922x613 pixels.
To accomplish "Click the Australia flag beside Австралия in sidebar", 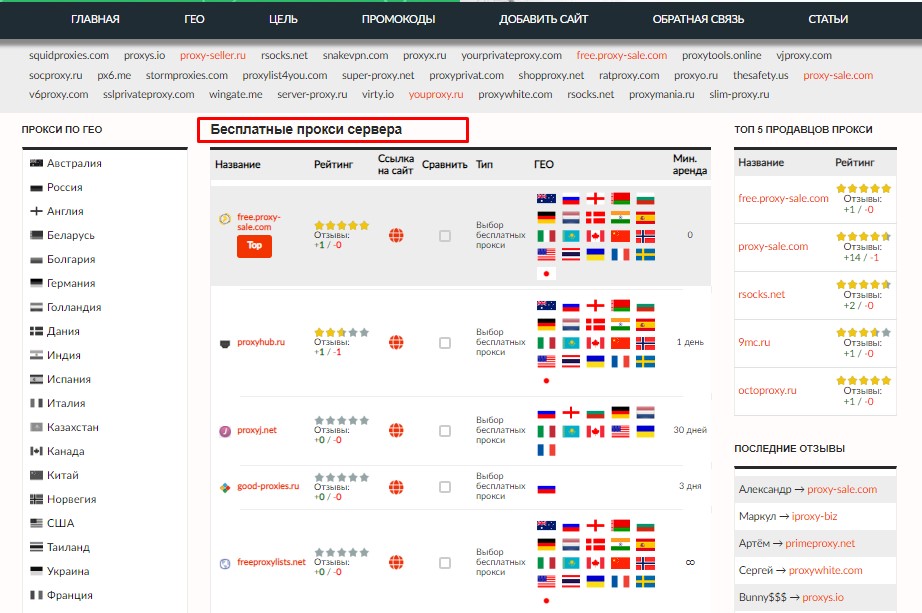I will 36,163.
